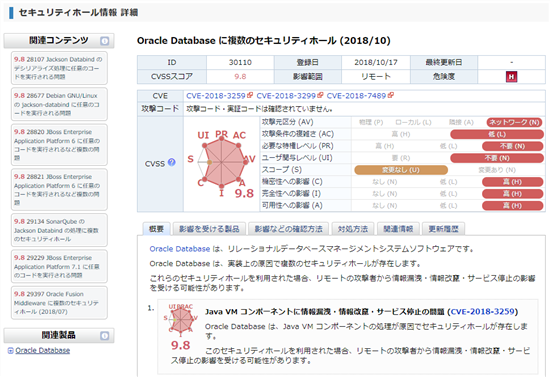This screenshot has height=377, width=550.
Task: Open the CVE-2018-3299 link
Action: [286, 96]
